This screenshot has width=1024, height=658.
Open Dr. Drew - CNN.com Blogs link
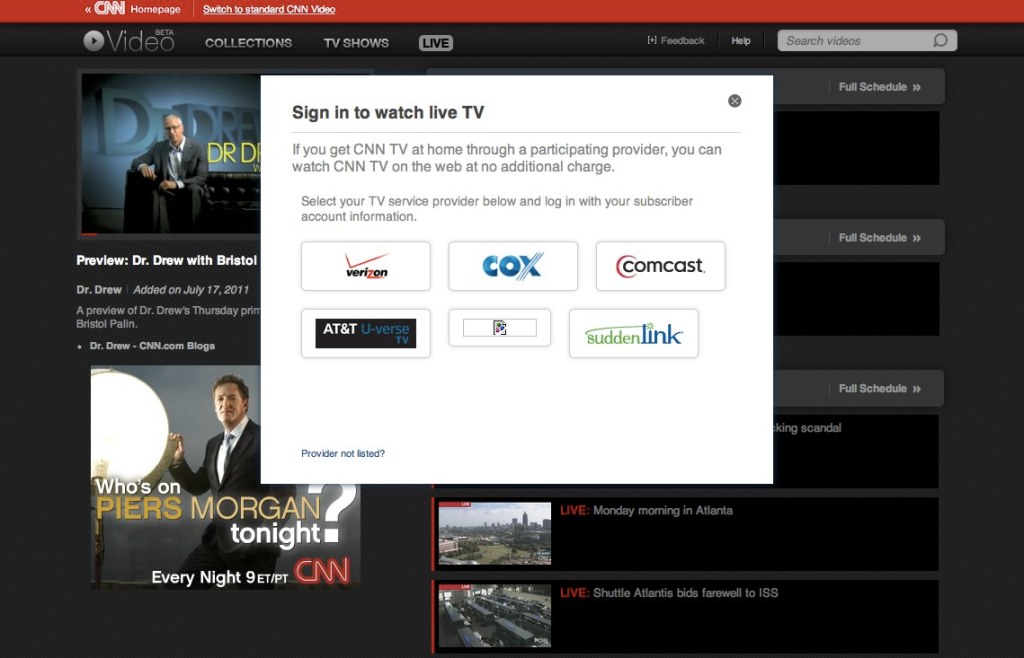[x=152, y=346]
